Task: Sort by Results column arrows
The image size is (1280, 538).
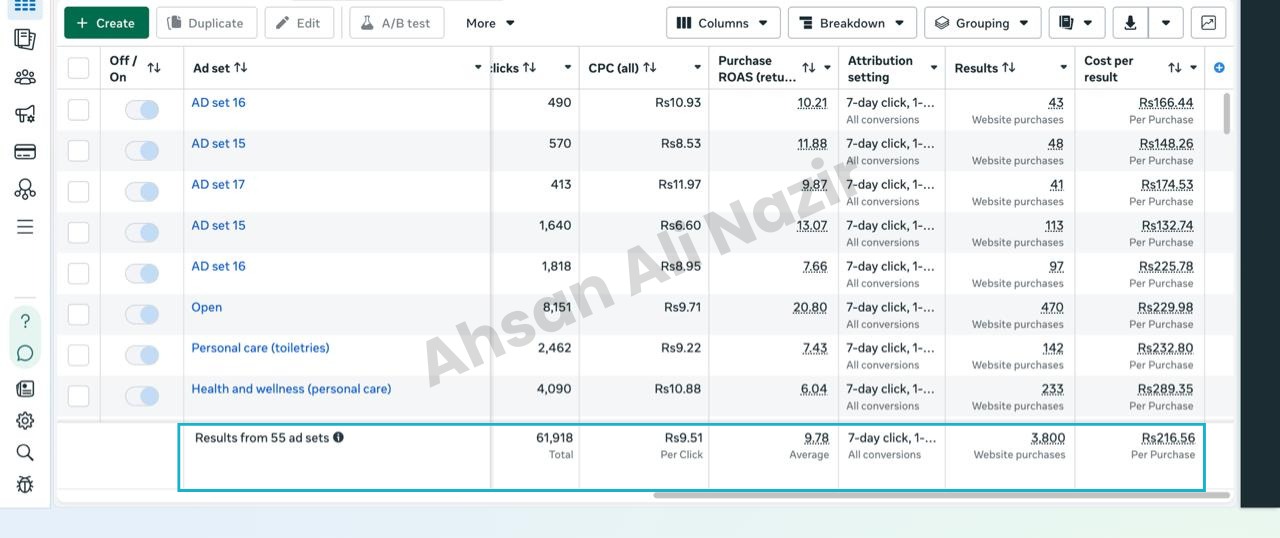Action: (x=1008, y=68)
